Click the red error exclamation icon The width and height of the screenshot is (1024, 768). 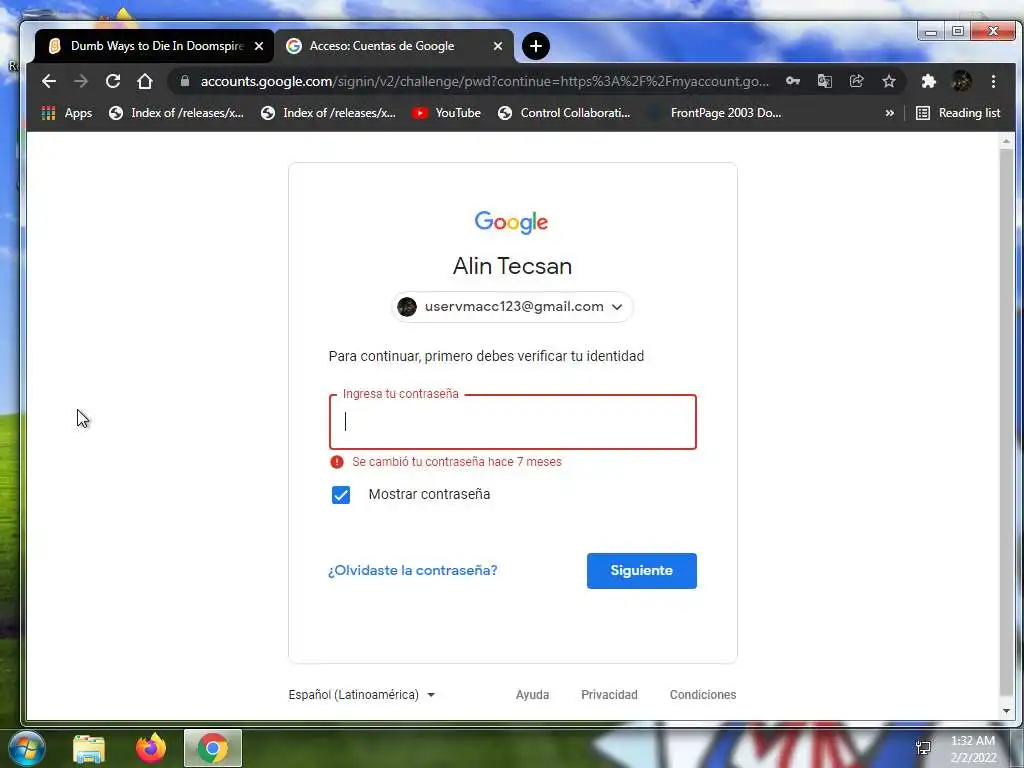[337, 462]
